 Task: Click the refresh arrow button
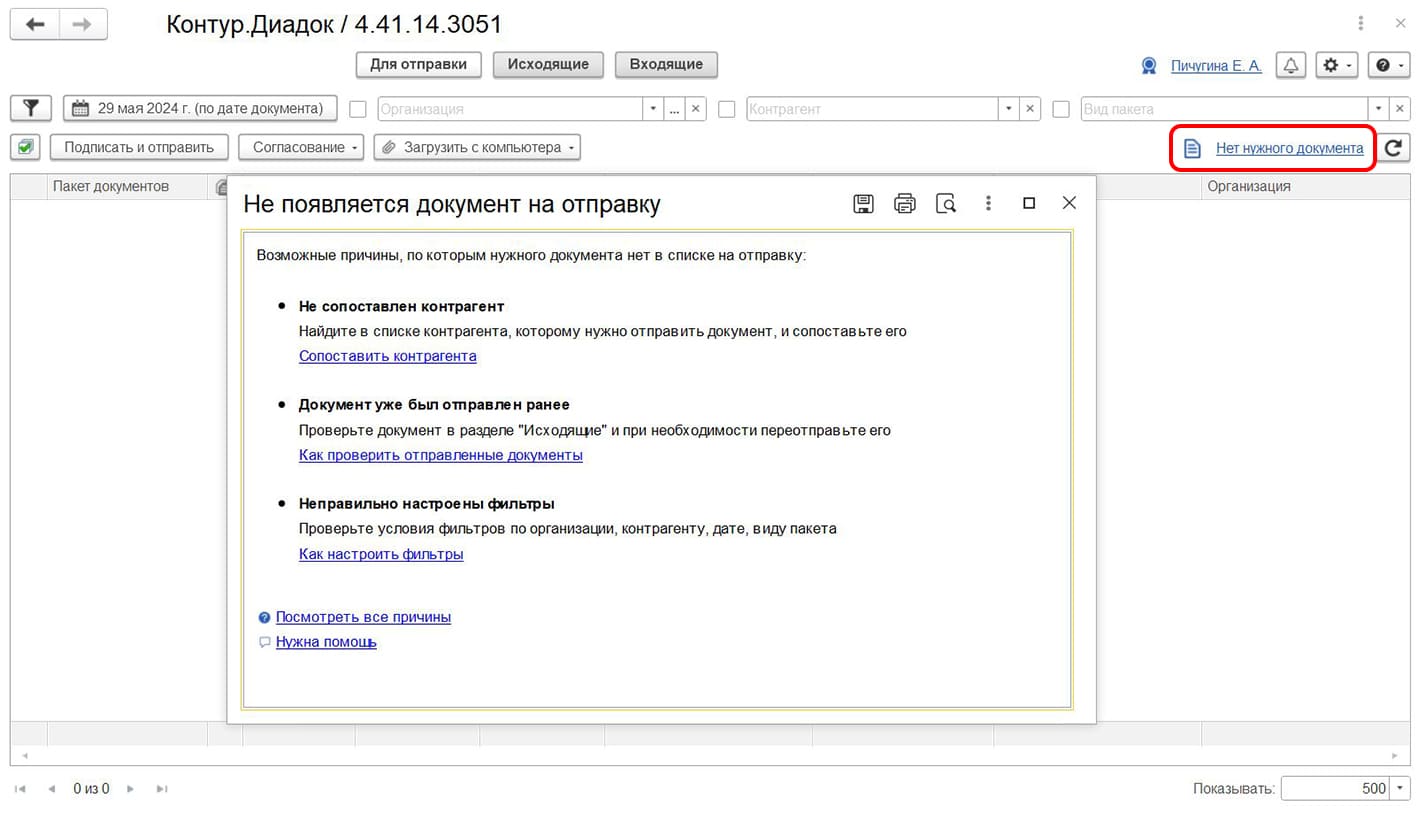click(x=1393, y=148)
